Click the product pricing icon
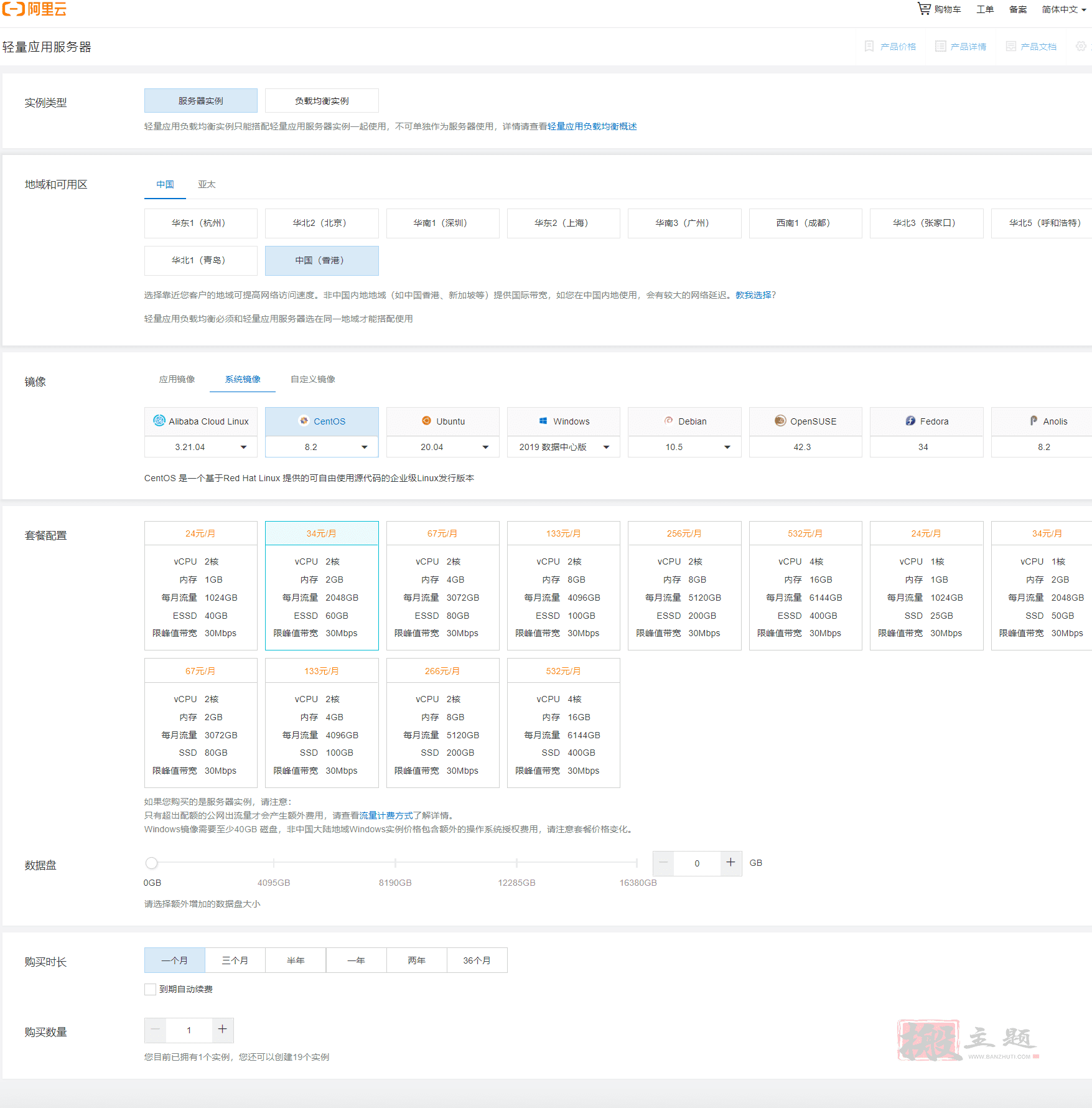The width and height of the screenshot is (1092, 1108). click(869, 46)
